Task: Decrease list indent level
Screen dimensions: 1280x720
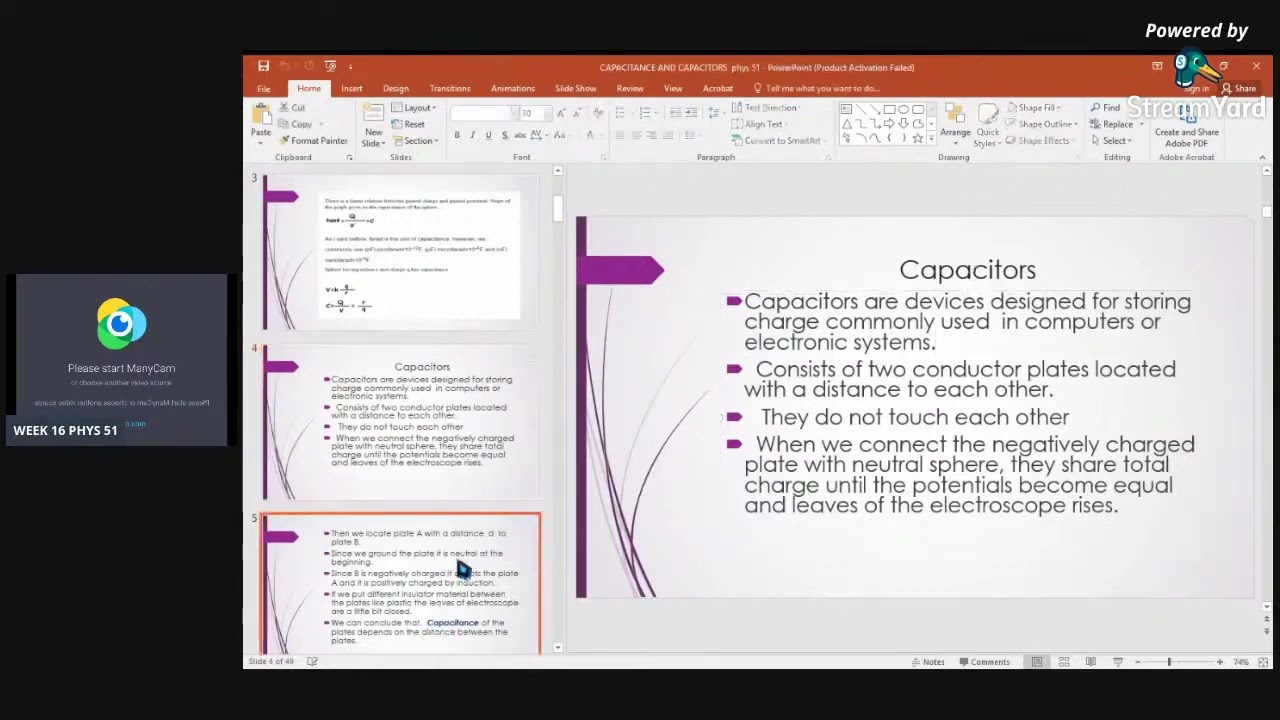Action: (675, 112)
